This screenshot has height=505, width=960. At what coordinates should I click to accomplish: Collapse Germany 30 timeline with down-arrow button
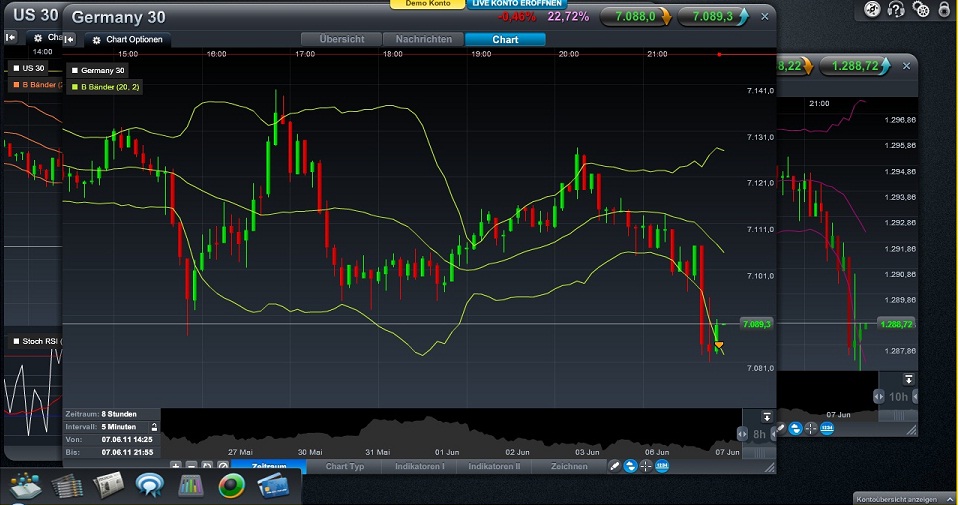click(766, 417)
